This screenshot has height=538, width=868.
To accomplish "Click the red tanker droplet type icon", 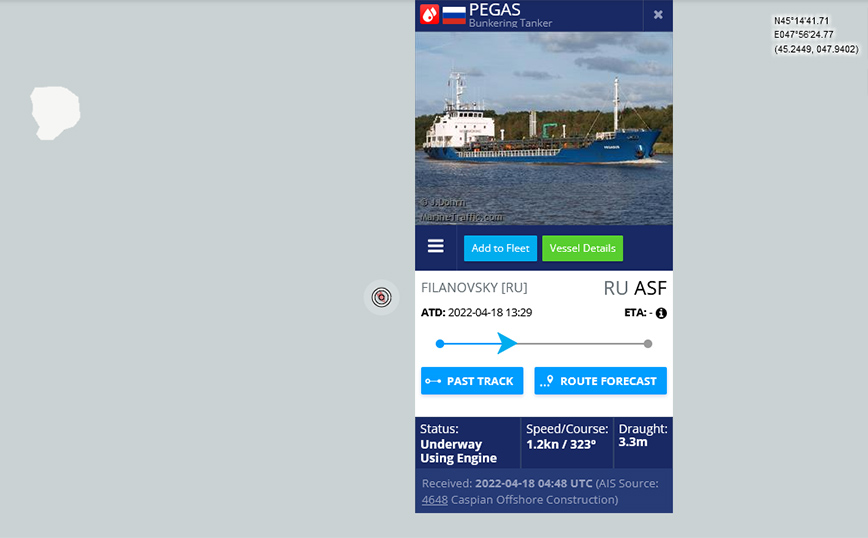I will tap(430, 14).
